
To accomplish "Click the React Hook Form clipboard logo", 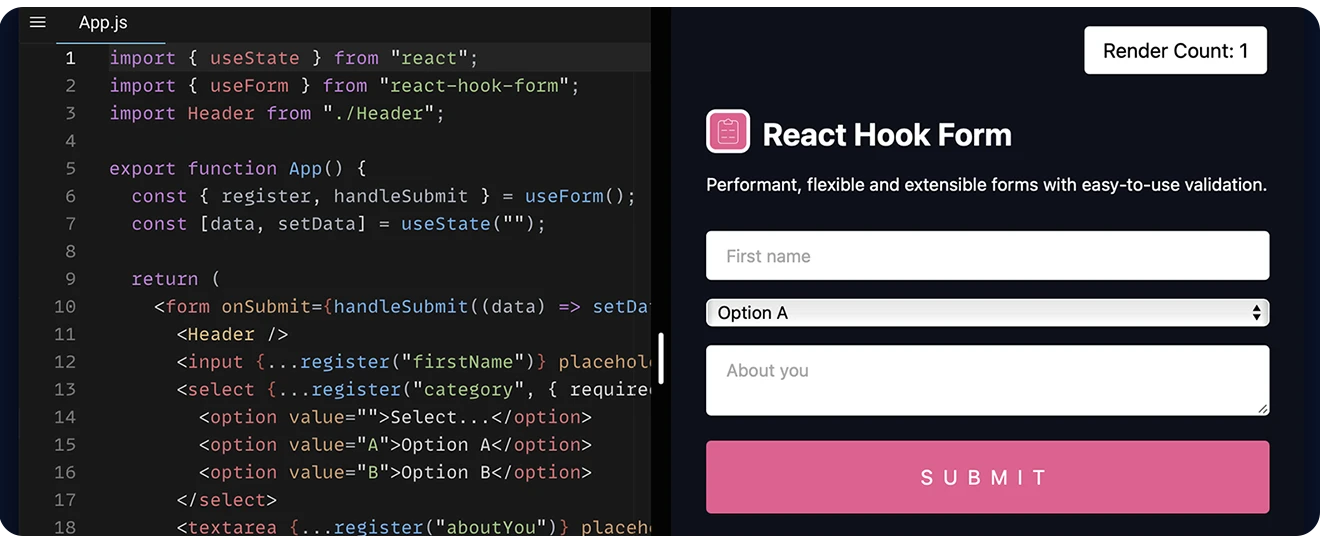I will pos(728,132).
